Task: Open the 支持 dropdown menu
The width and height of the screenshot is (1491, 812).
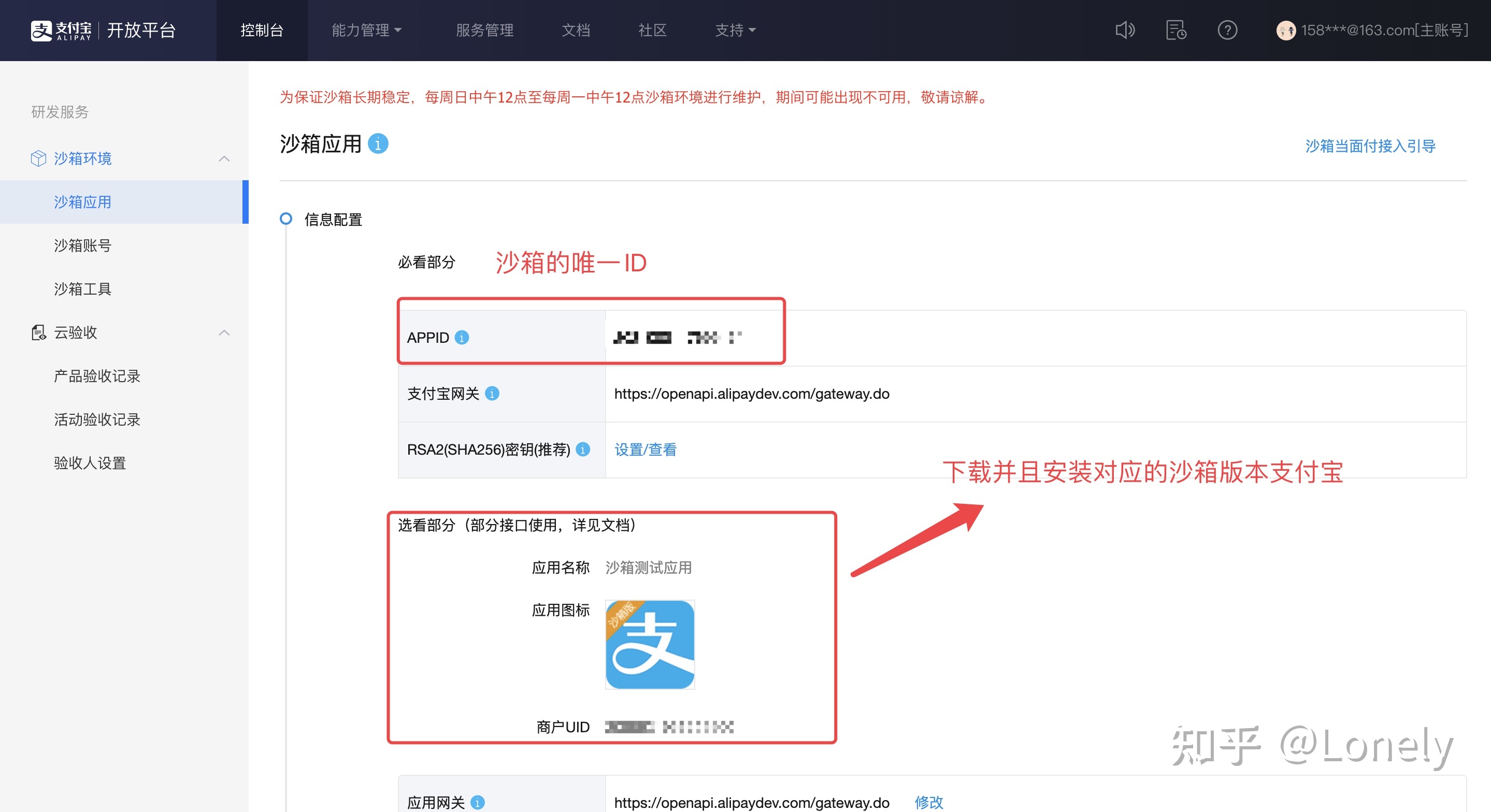Action: [x=735, y=30]
